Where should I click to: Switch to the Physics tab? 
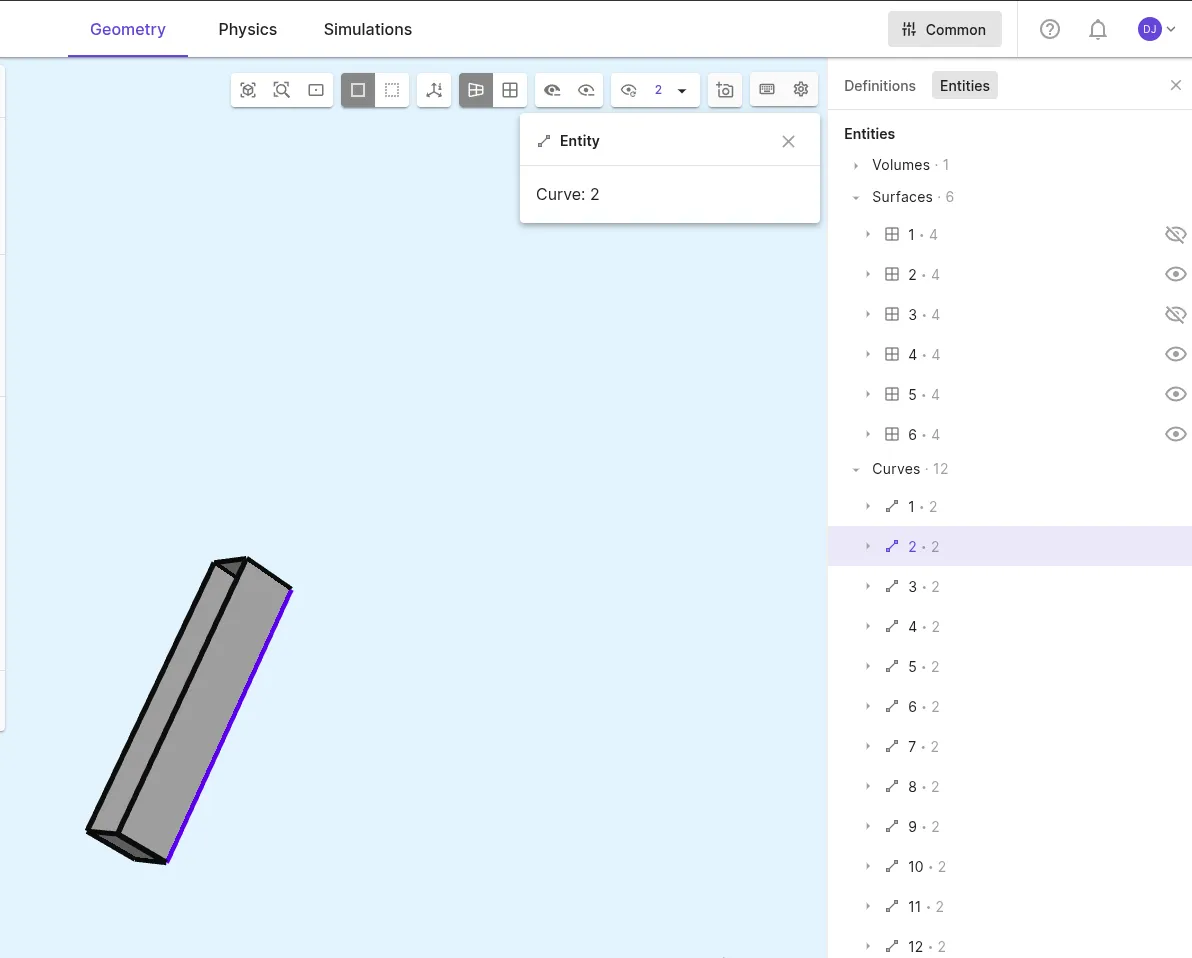tap(248, 29)
